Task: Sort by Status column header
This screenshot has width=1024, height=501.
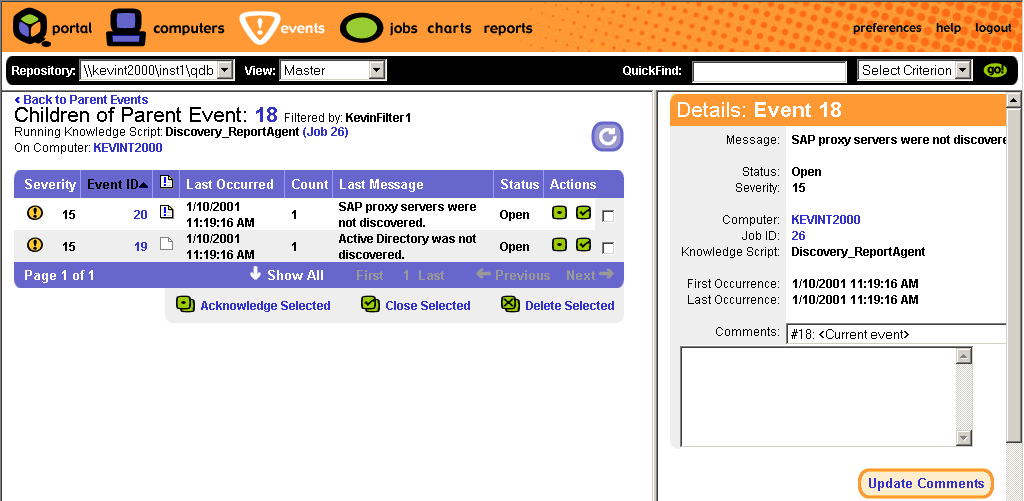Action: [x=519, y=184]
